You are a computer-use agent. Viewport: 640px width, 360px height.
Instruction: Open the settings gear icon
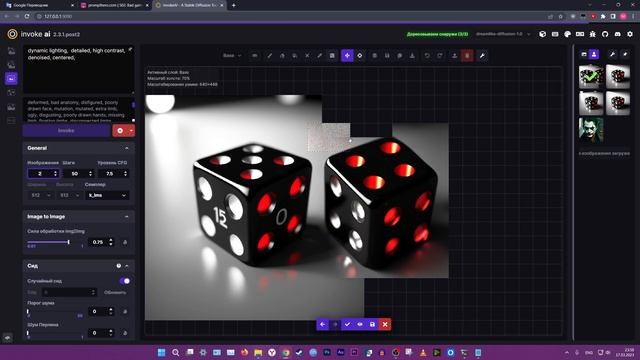pos(630,34)
